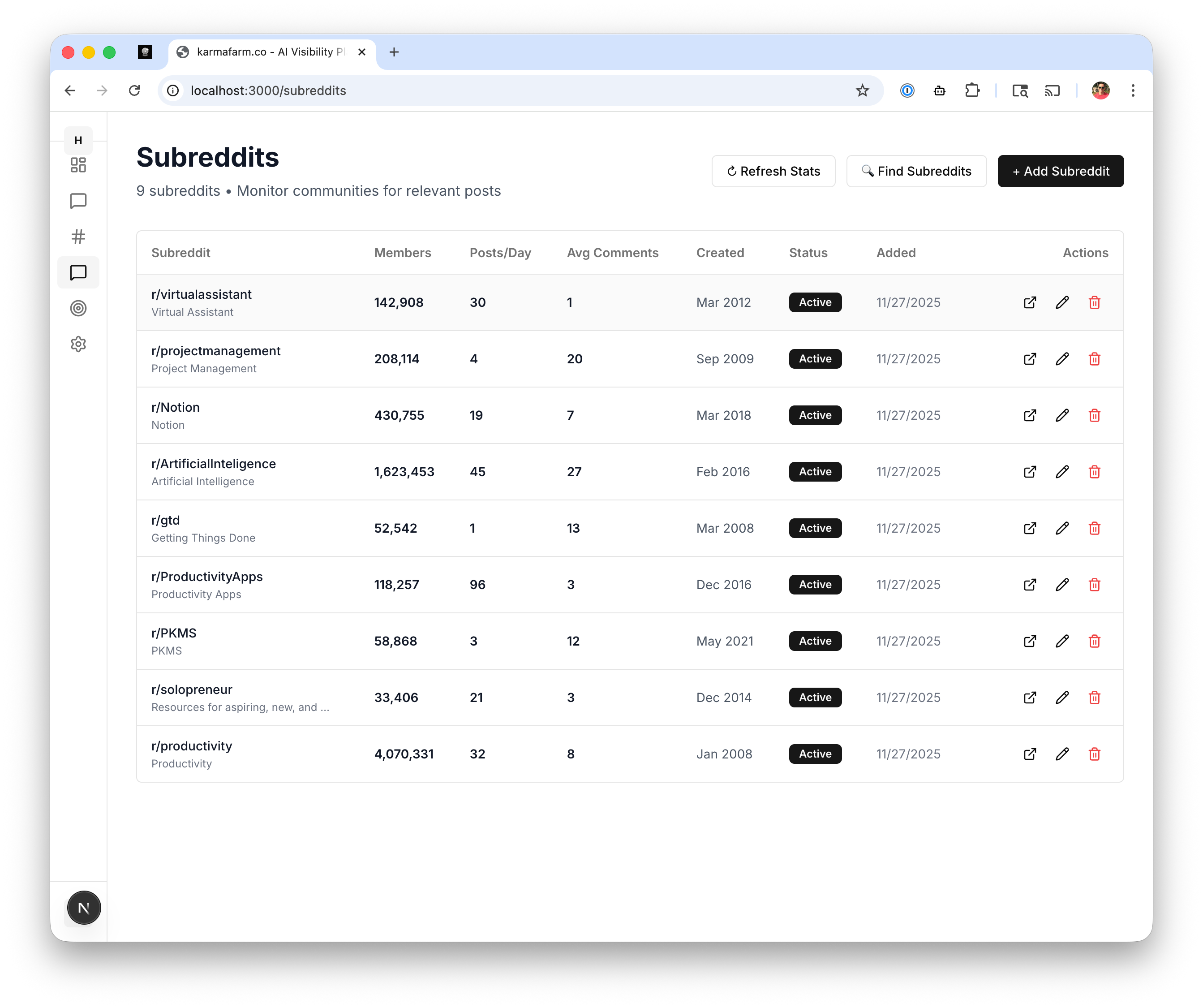Open the settings gear in sidebar

coord(78,345)
